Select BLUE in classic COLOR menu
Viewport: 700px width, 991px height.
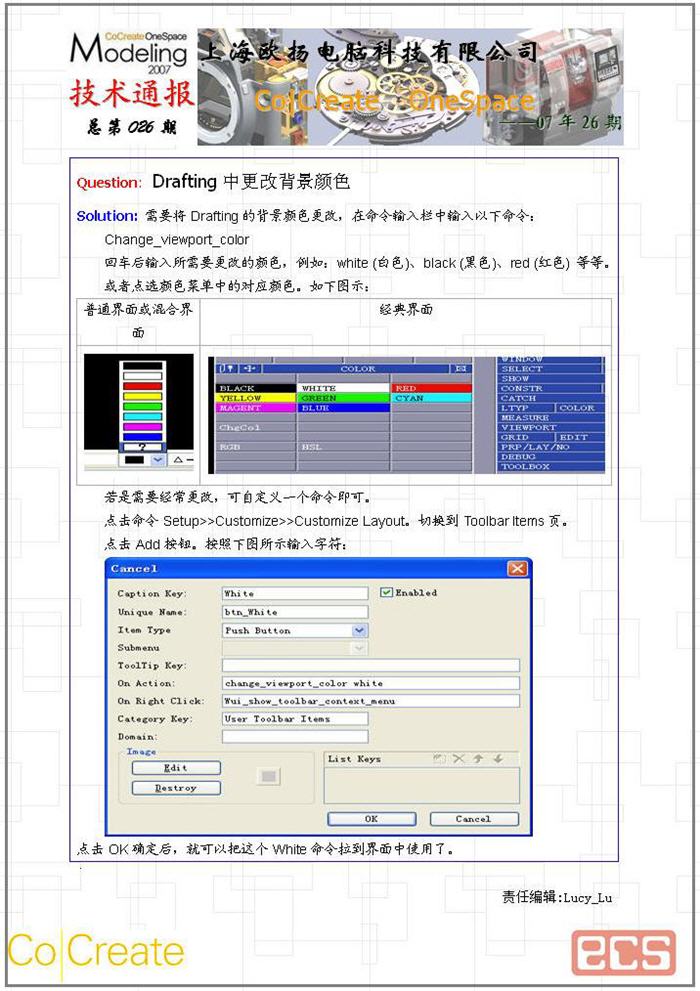tap(343, 408)
